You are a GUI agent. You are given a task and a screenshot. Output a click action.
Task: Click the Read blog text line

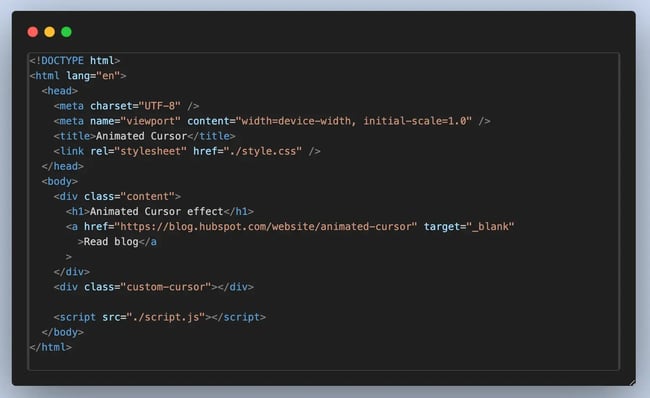[x=117, y=242]
